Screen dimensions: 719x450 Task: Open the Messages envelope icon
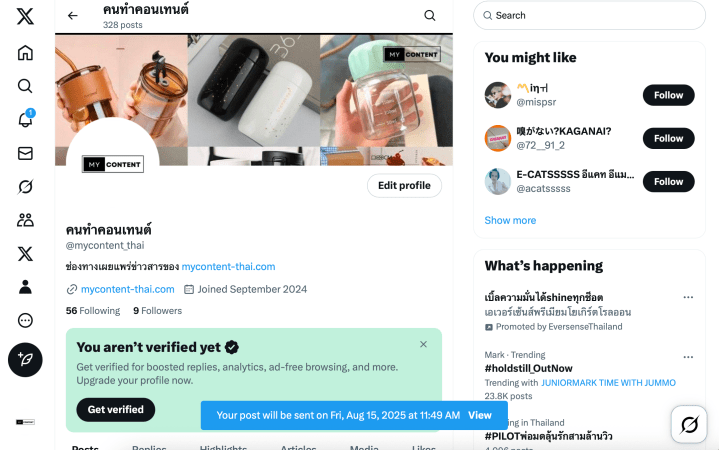click(25, 153)
